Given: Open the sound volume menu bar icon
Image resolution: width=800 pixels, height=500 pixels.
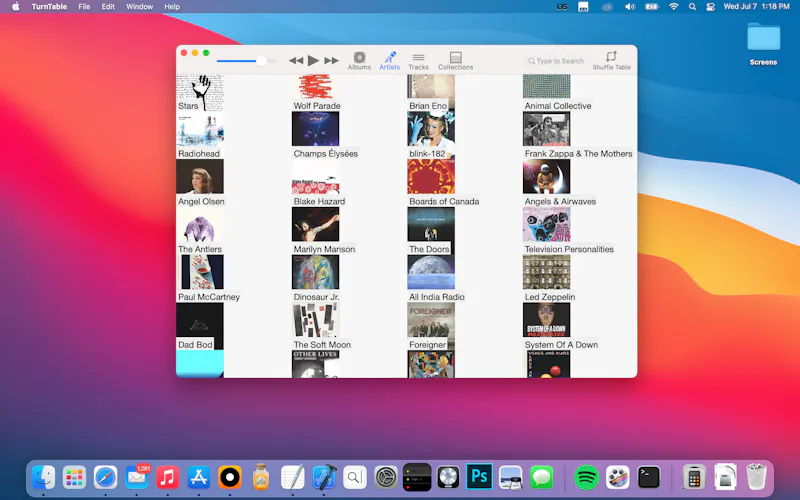Looking at the screenshot, I should click(630, 7).
